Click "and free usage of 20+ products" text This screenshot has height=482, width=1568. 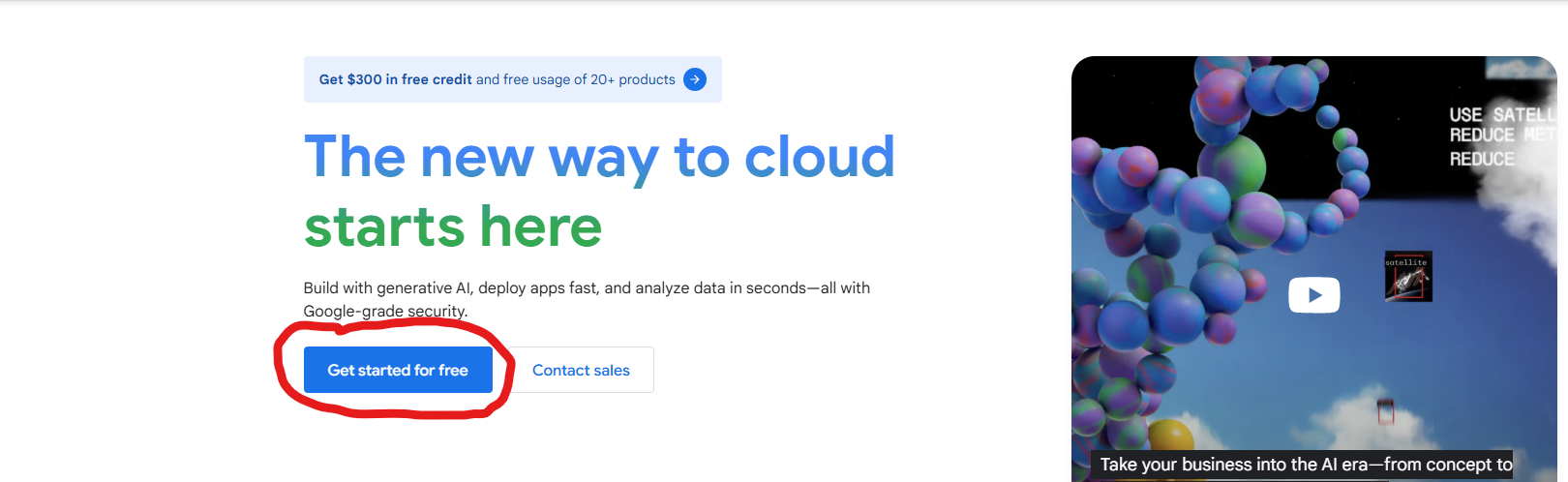[x=575, y=79]
